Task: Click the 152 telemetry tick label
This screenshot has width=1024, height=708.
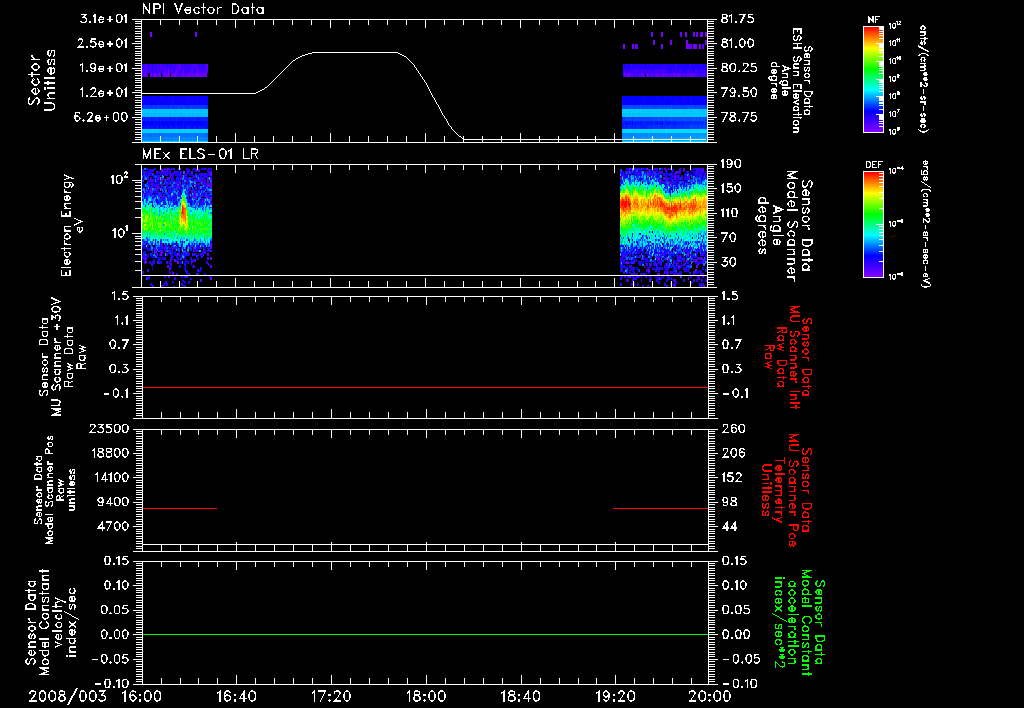Action: [732, 477]
